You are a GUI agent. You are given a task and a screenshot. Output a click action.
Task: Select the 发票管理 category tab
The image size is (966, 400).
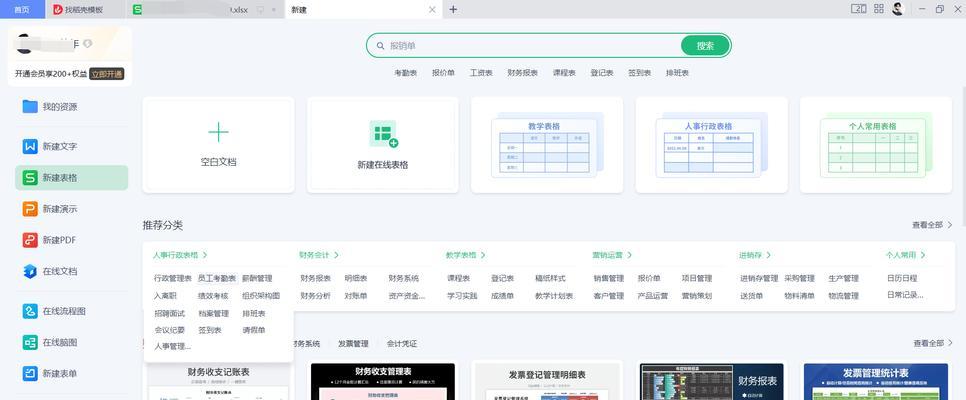[353, 343]
